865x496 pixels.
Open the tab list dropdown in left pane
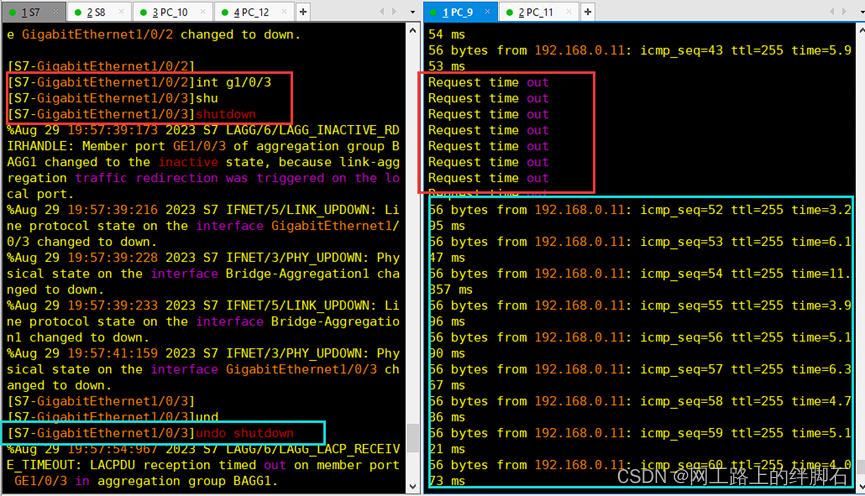(412, 12)
